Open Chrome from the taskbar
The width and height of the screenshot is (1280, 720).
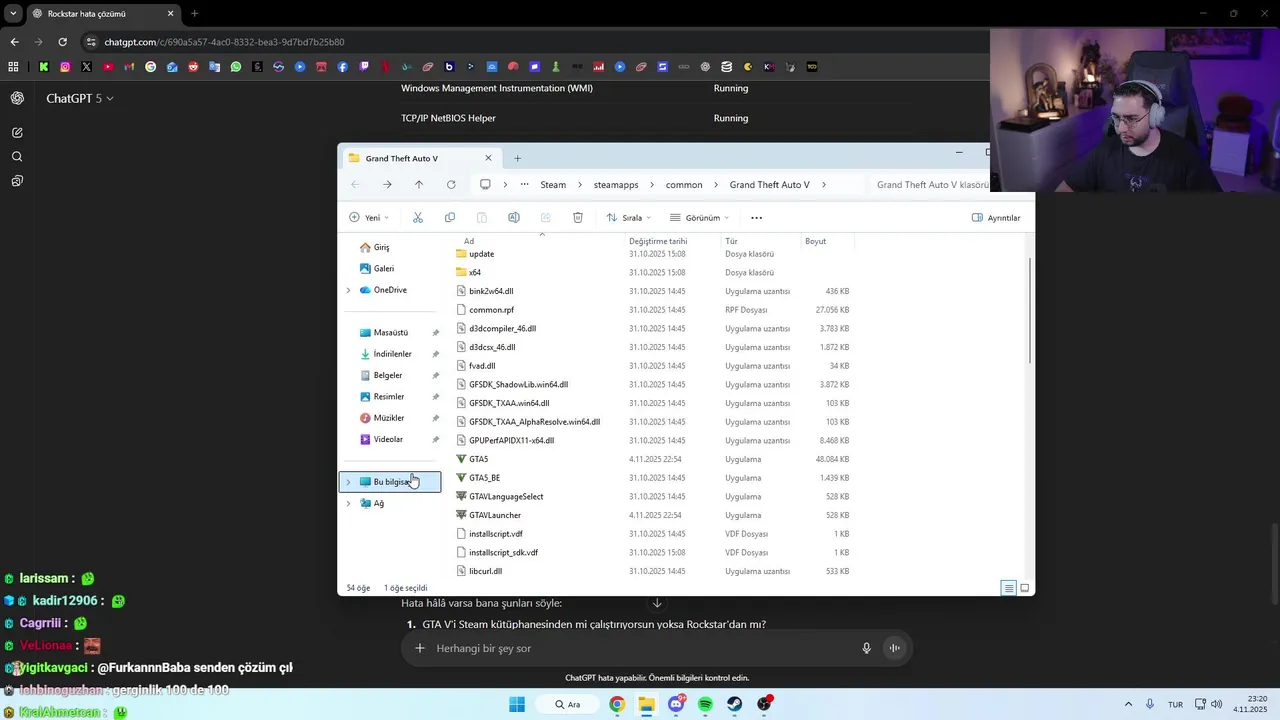pyautogui.click(x=617, y=704)
